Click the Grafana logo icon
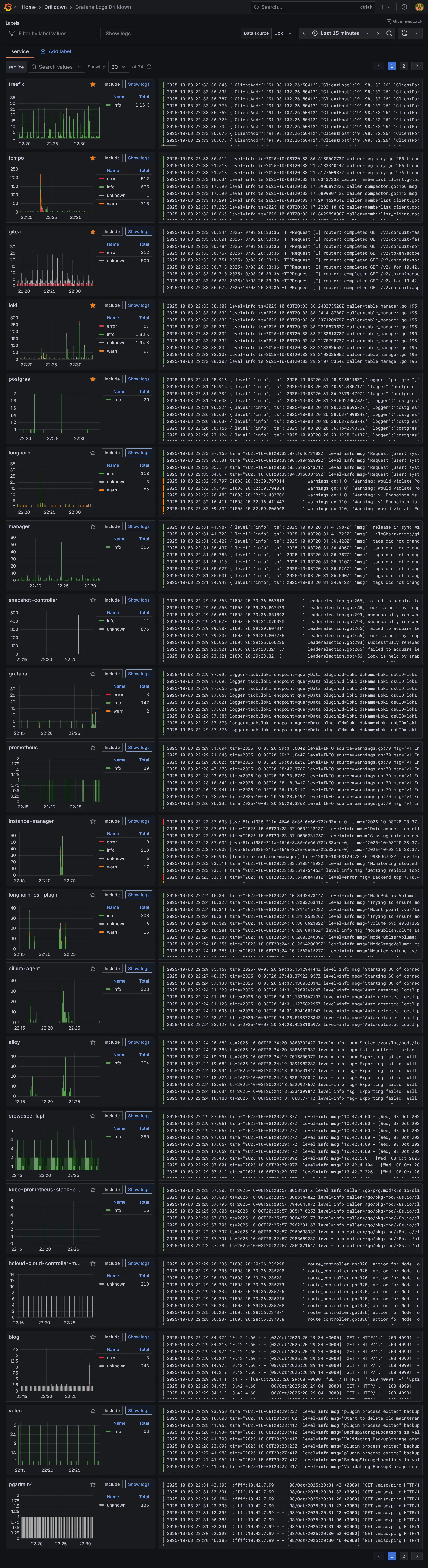 tap(8, 7)
